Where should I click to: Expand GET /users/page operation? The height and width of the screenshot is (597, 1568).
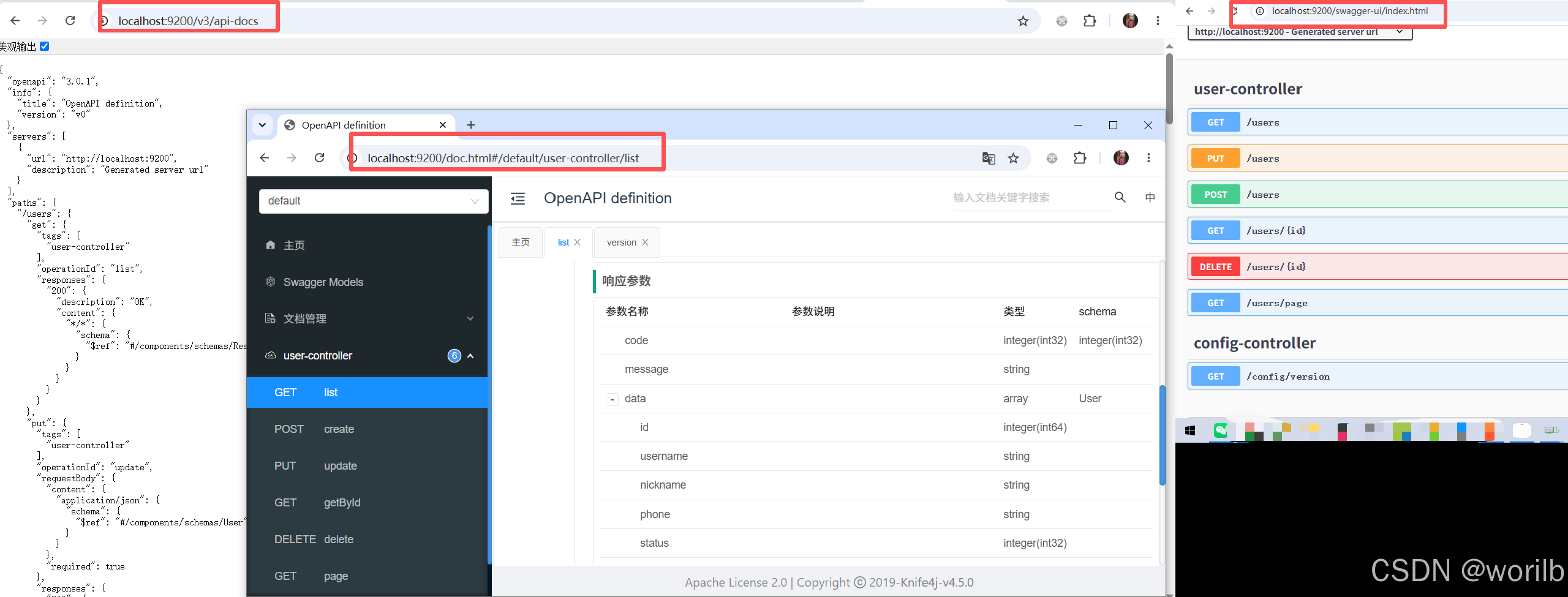tap(1378, 303)
